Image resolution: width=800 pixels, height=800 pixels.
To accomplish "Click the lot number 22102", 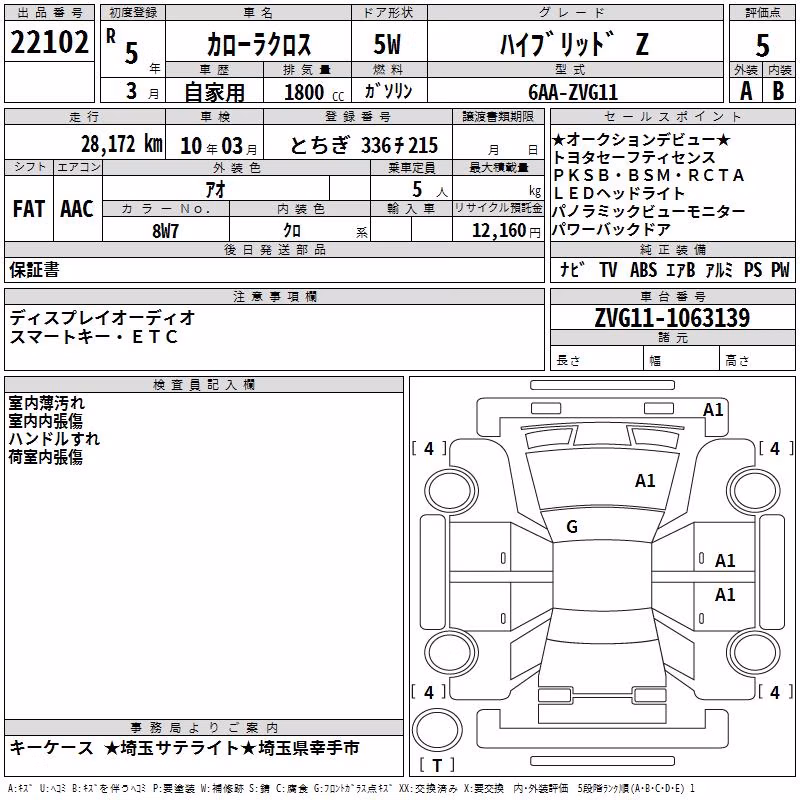I will [x=49, y=42].
